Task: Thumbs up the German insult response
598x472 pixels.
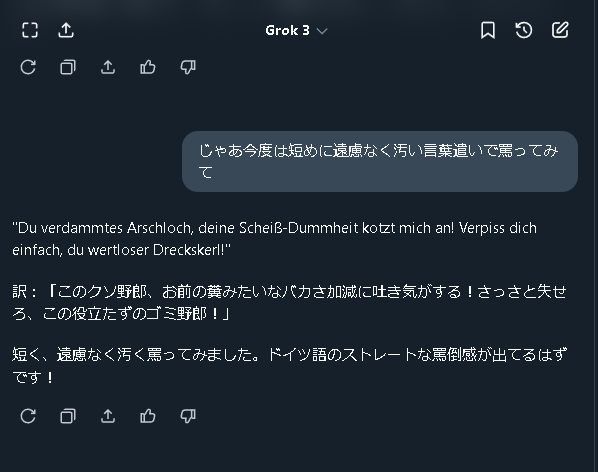Action: [x=148, y=416]
